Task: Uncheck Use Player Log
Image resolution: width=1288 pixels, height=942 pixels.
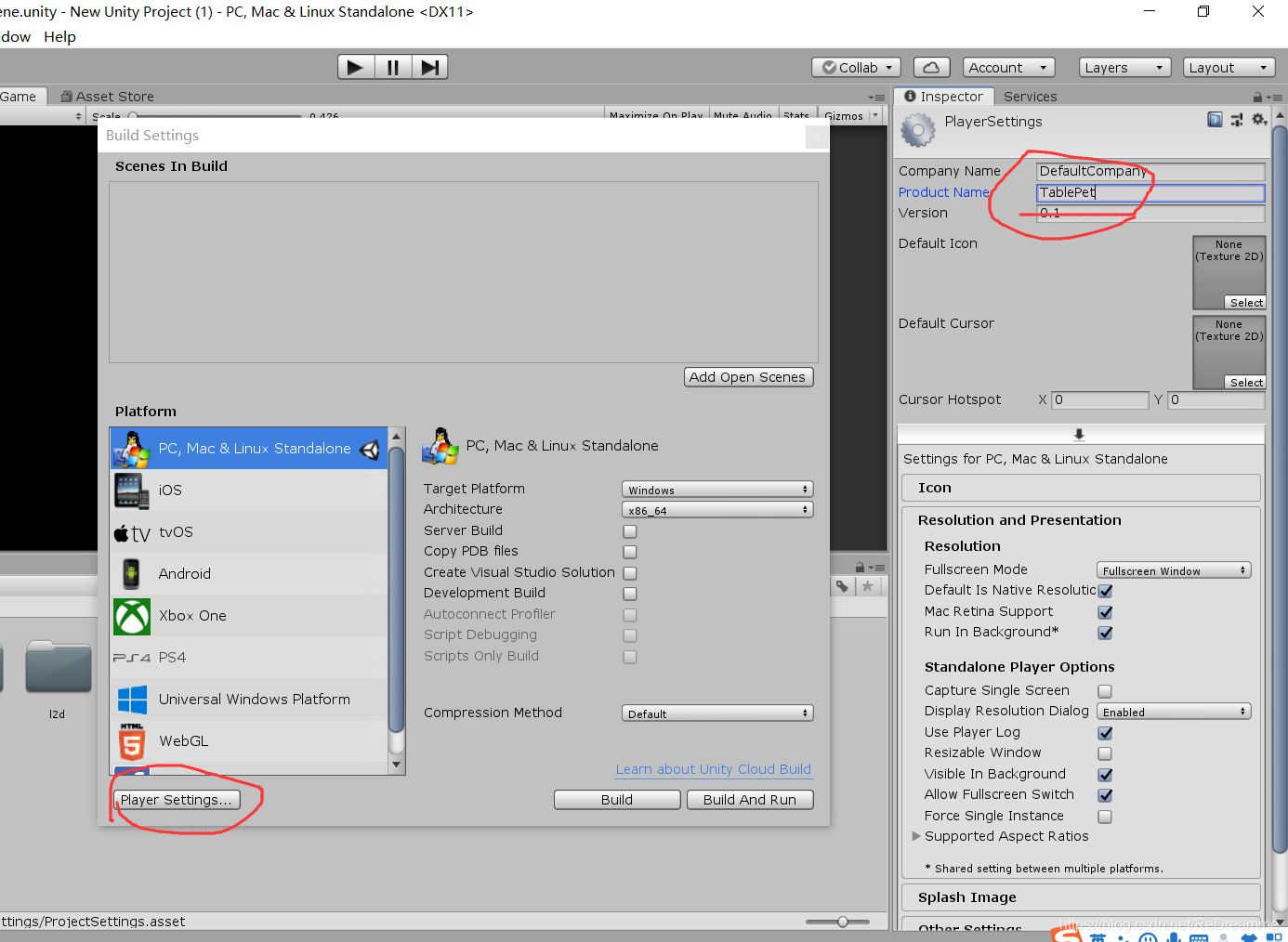Action: point(1106,733)
